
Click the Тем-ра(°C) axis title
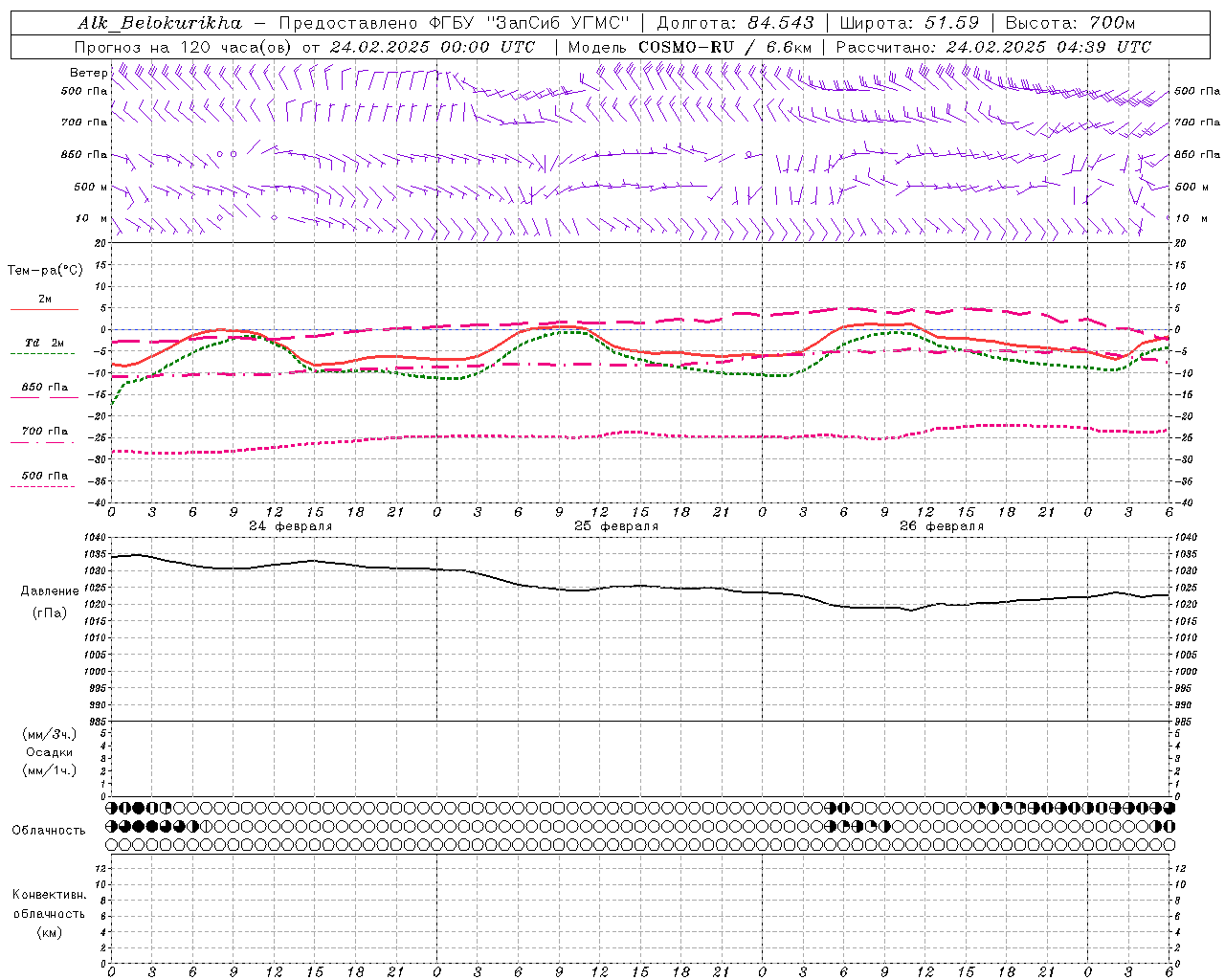(45, 271)
